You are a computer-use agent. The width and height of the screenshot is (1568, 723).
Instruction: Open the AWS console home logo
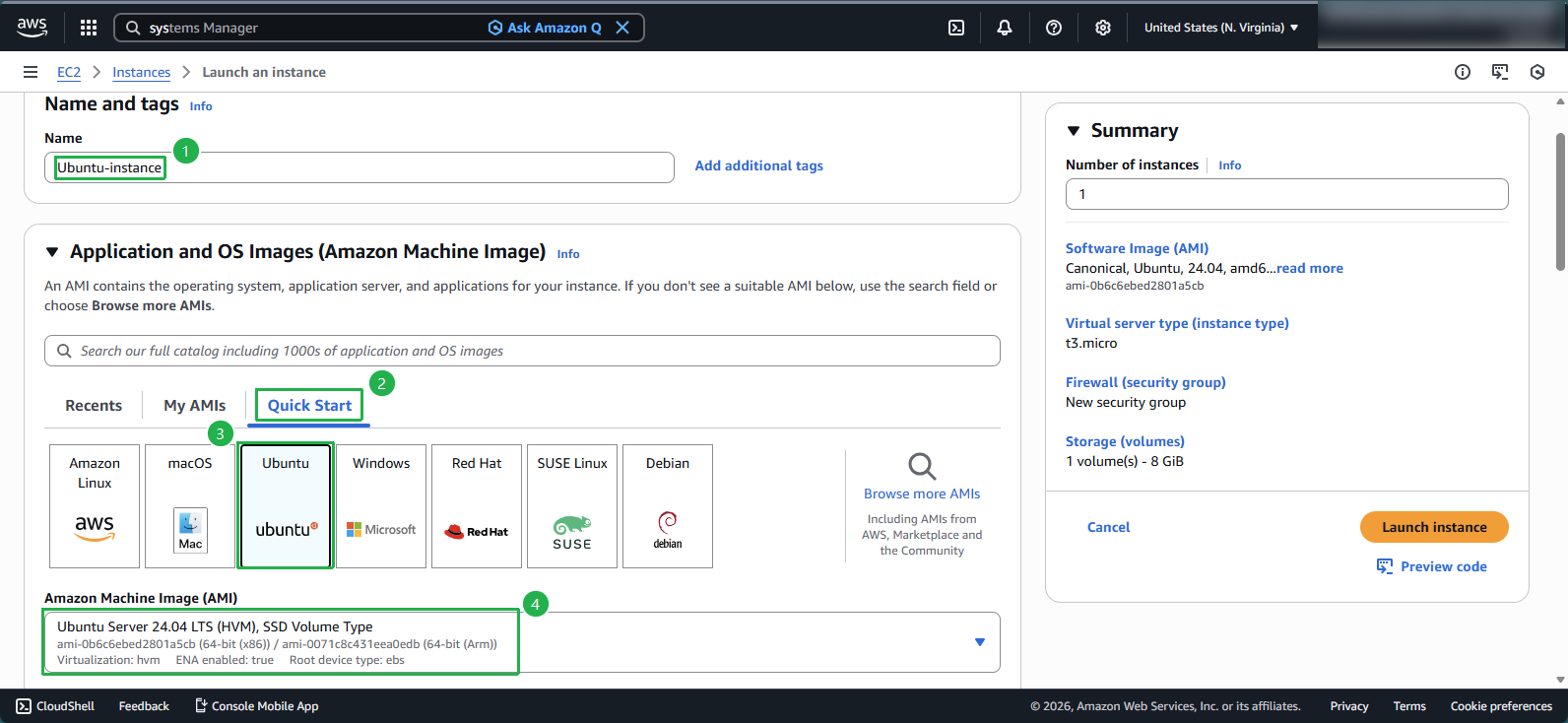pos(33,28)
